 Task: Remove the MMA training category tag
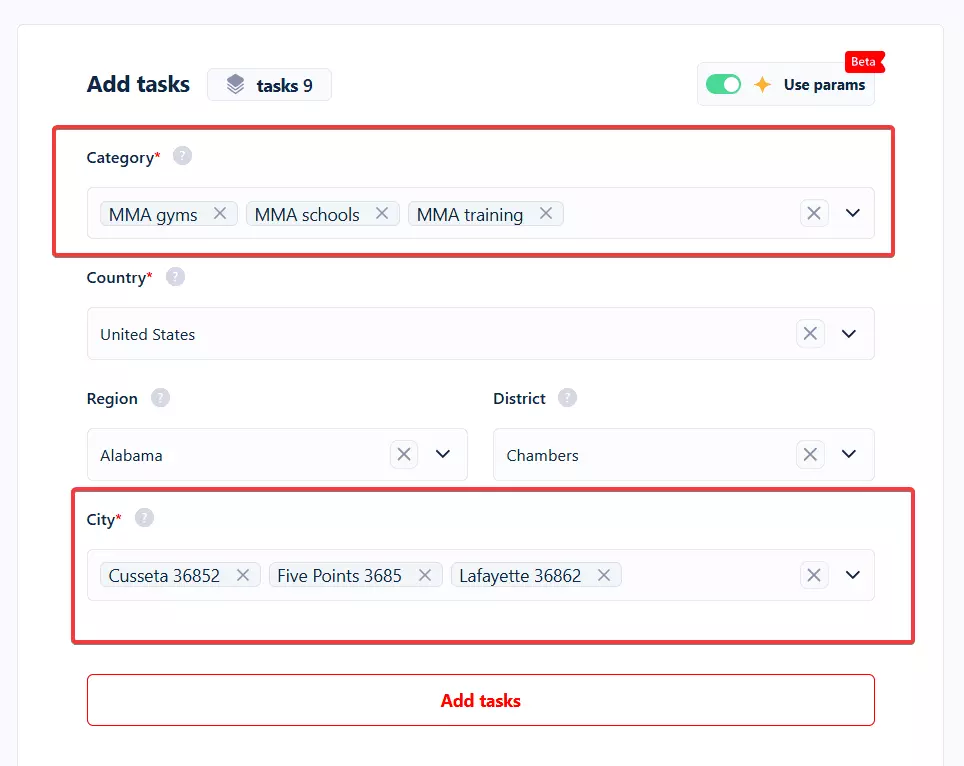545,213
